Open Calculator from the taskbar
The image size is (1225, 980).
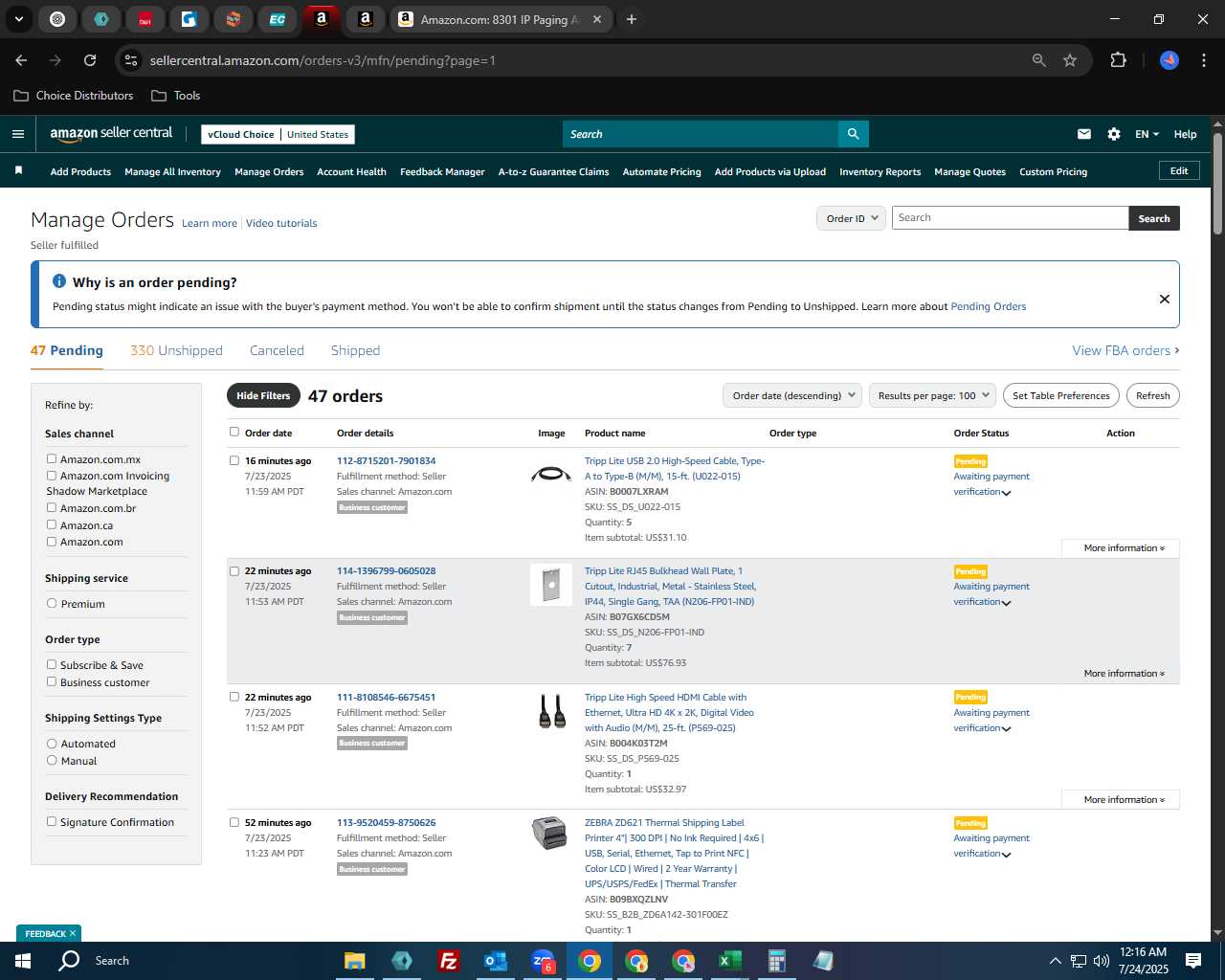[x=776, y=961]
